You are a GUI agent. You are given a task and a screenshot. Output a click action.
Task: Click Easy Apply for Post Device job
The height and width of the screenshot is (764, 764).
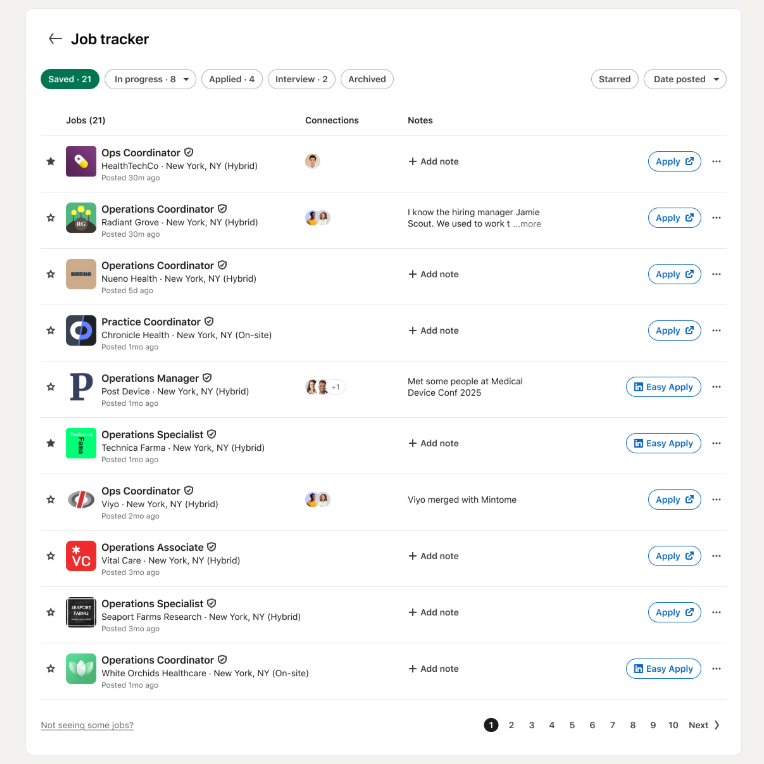663,387
